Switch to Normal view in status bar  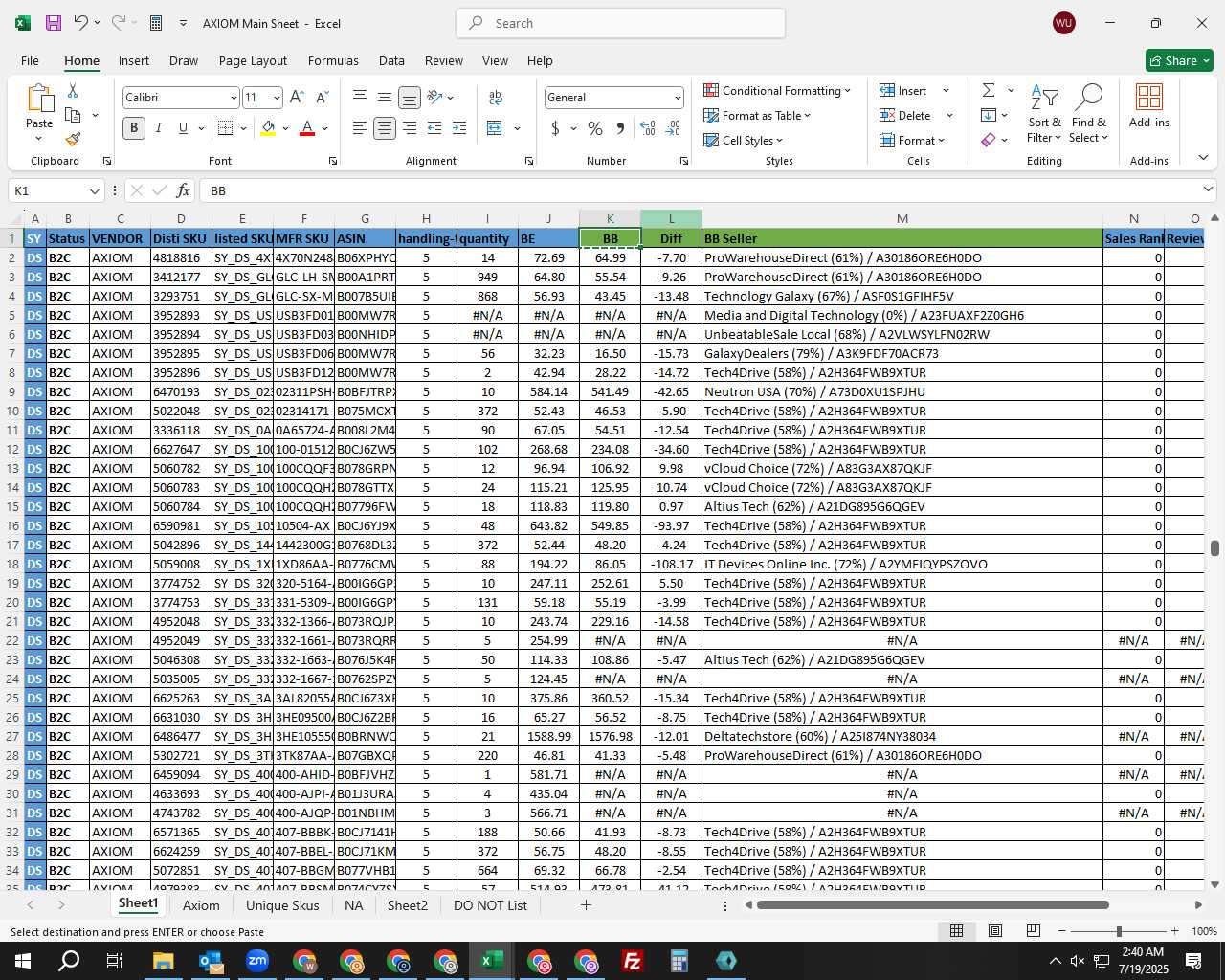click(956, 931)
